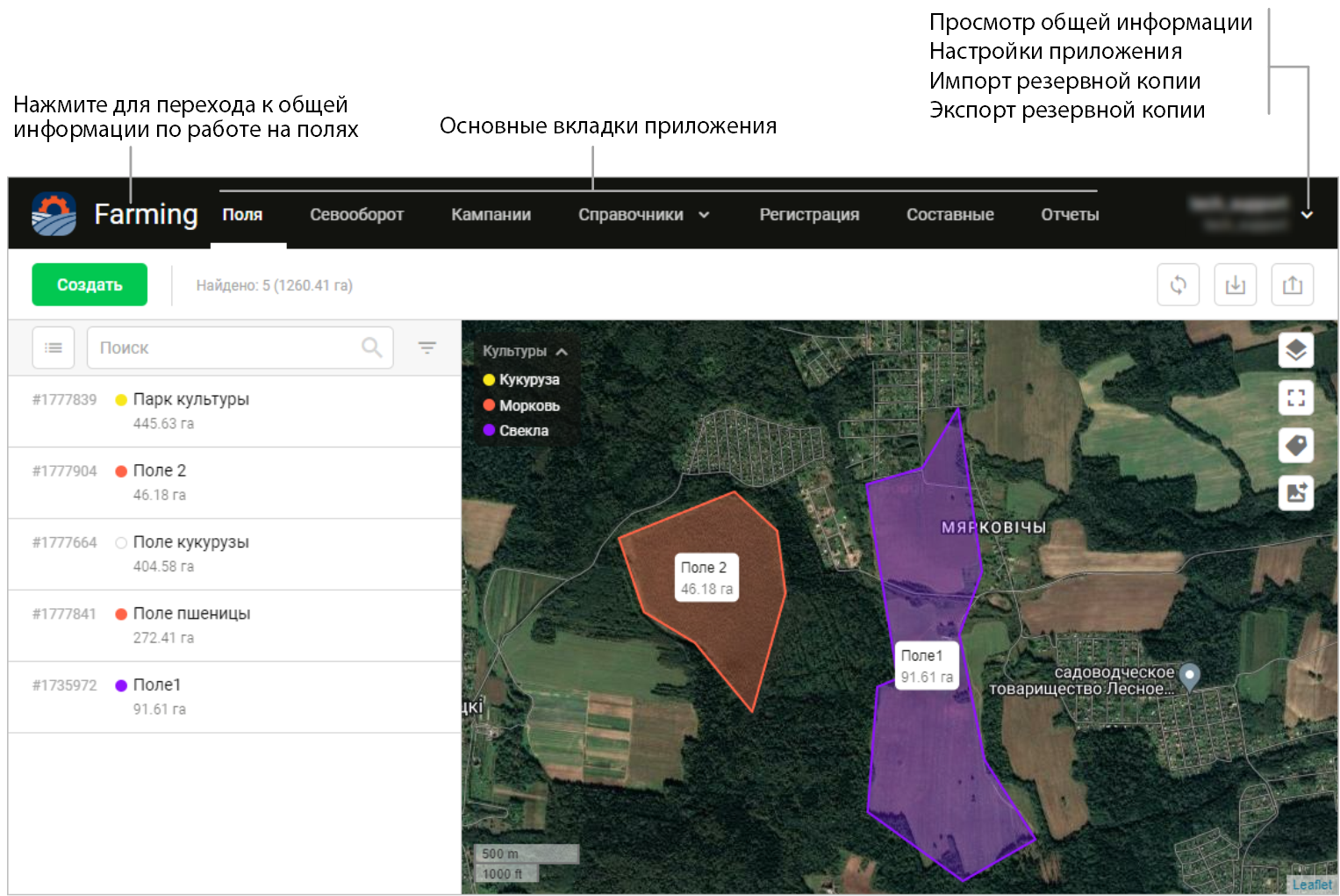1340x896 pixels.
Task: Switch to the Составные tab
Action: [x=950, y=214]
